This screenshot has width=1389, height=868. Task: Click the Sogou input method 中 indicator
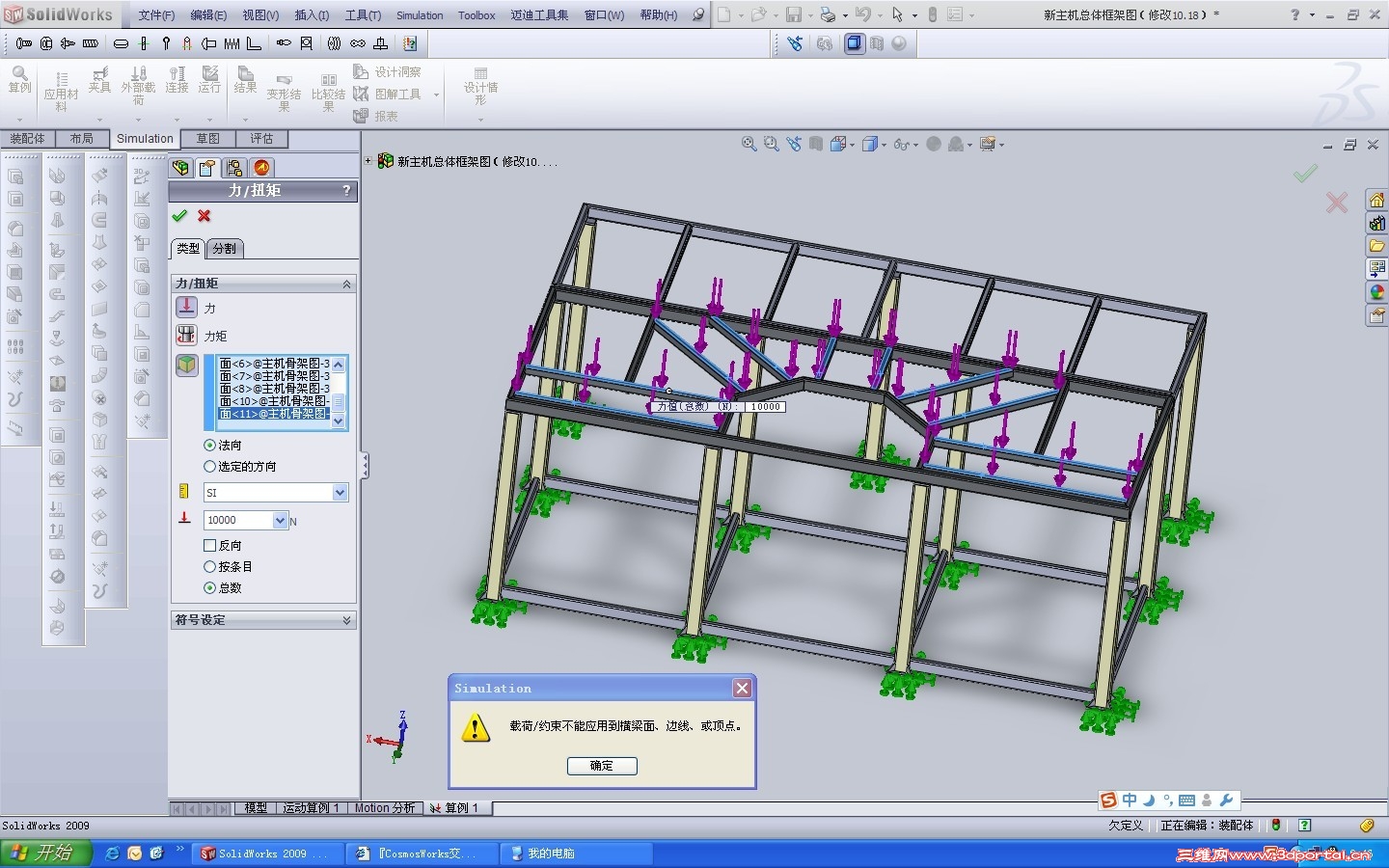pos(1130,800)
